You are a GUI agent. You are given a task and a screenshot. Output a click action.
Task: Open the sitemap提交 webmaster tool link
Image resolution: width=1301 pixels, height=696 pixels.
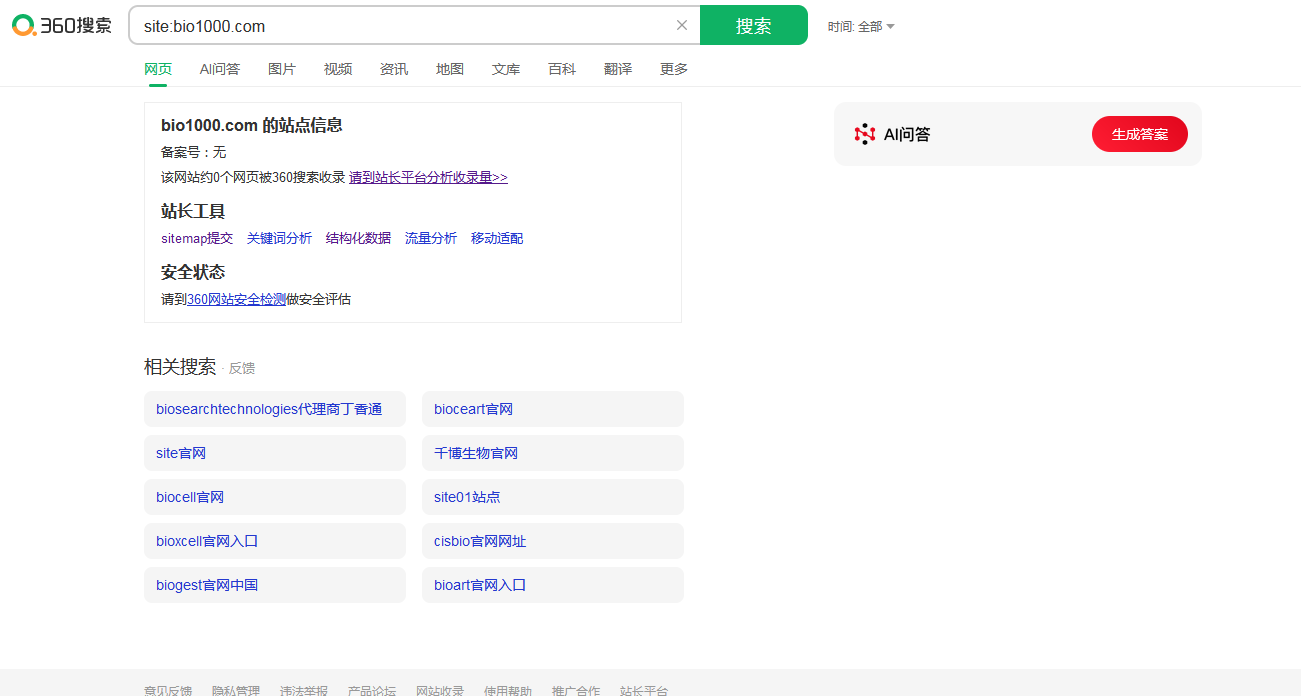pos(197,238)
